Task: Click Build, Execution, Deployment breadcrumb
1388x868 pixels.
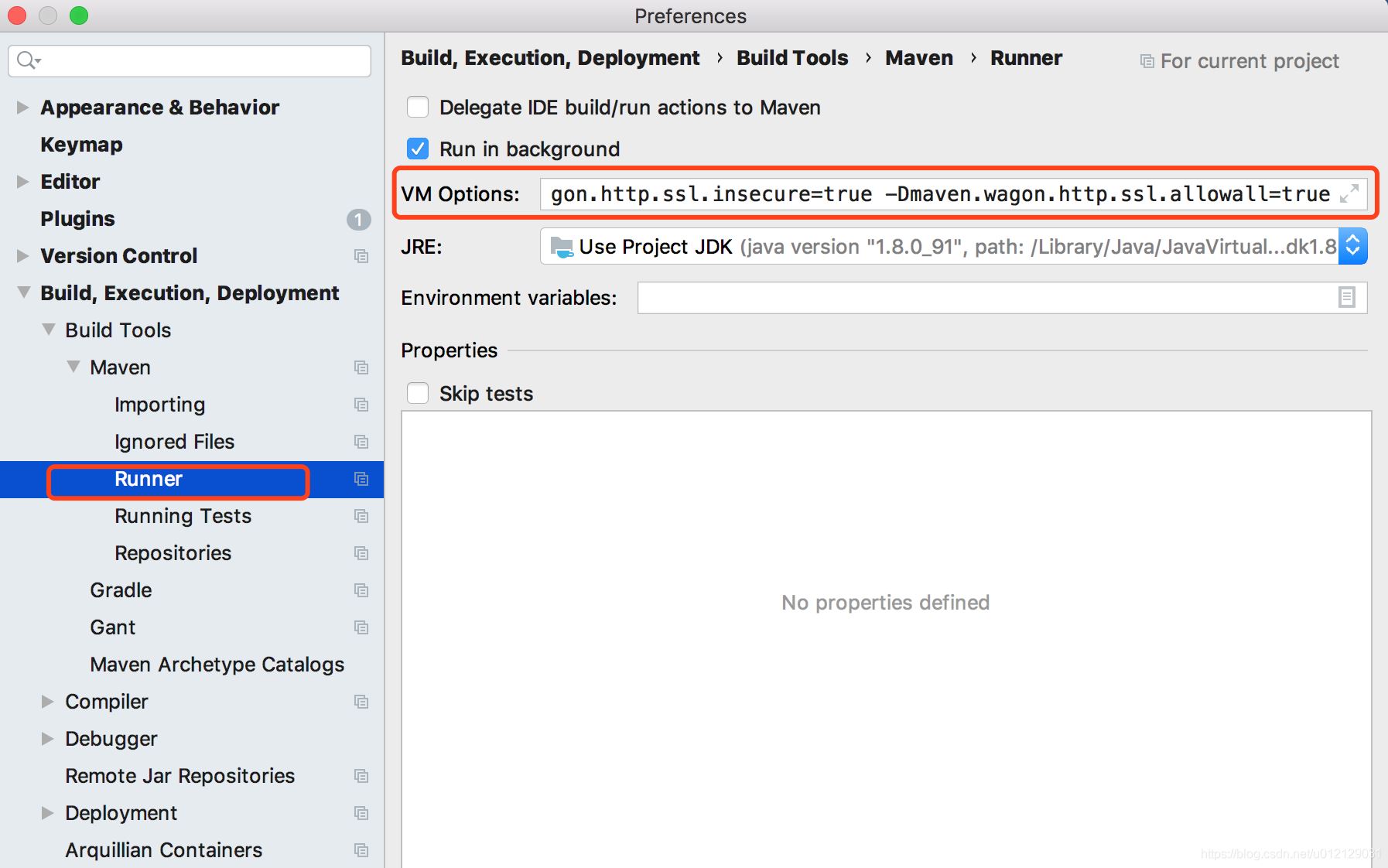Action: [550, 58]
